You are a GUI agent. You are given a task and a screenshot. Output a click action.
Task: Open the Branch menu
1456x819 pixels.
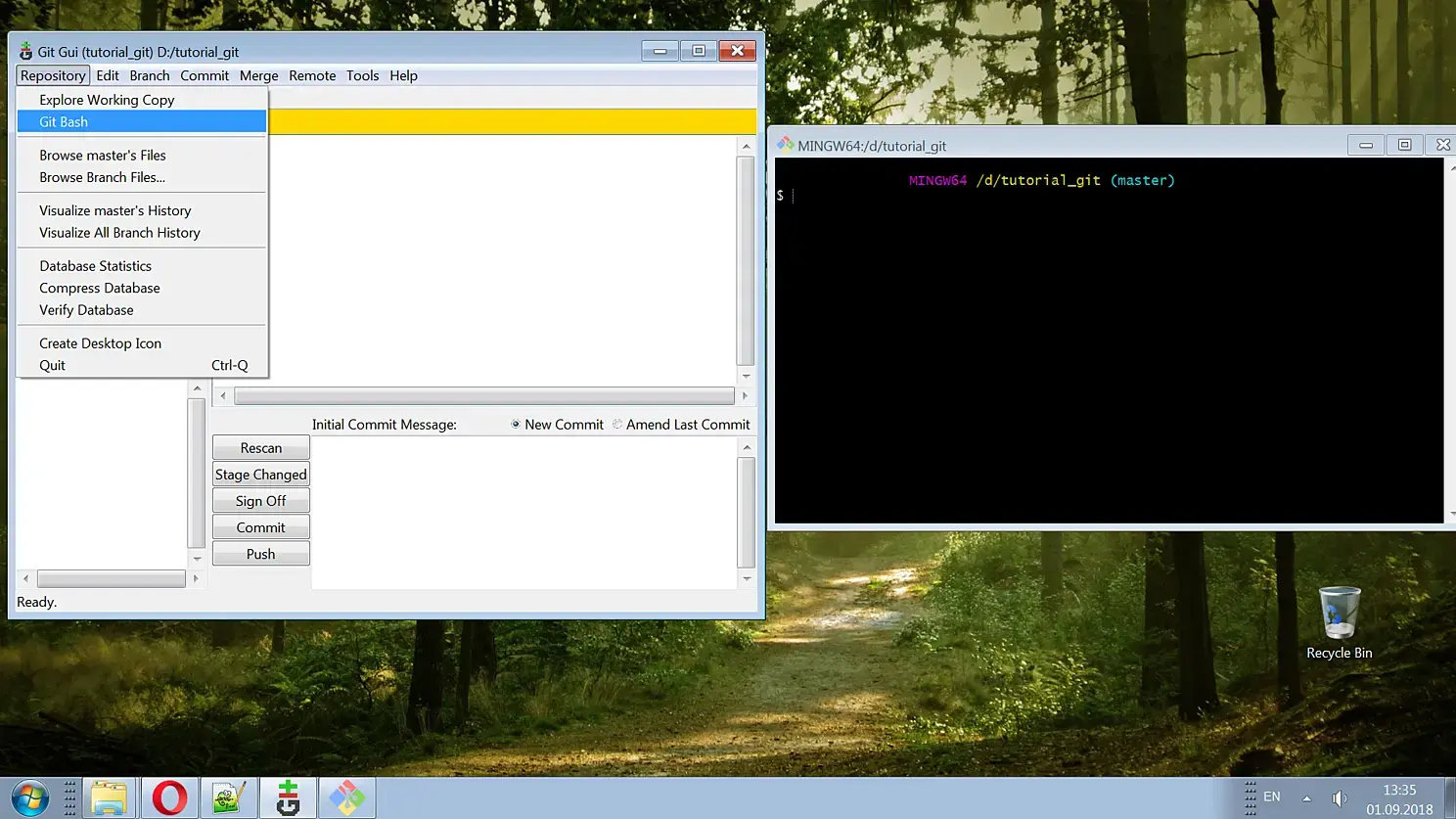tap(150, 75)
